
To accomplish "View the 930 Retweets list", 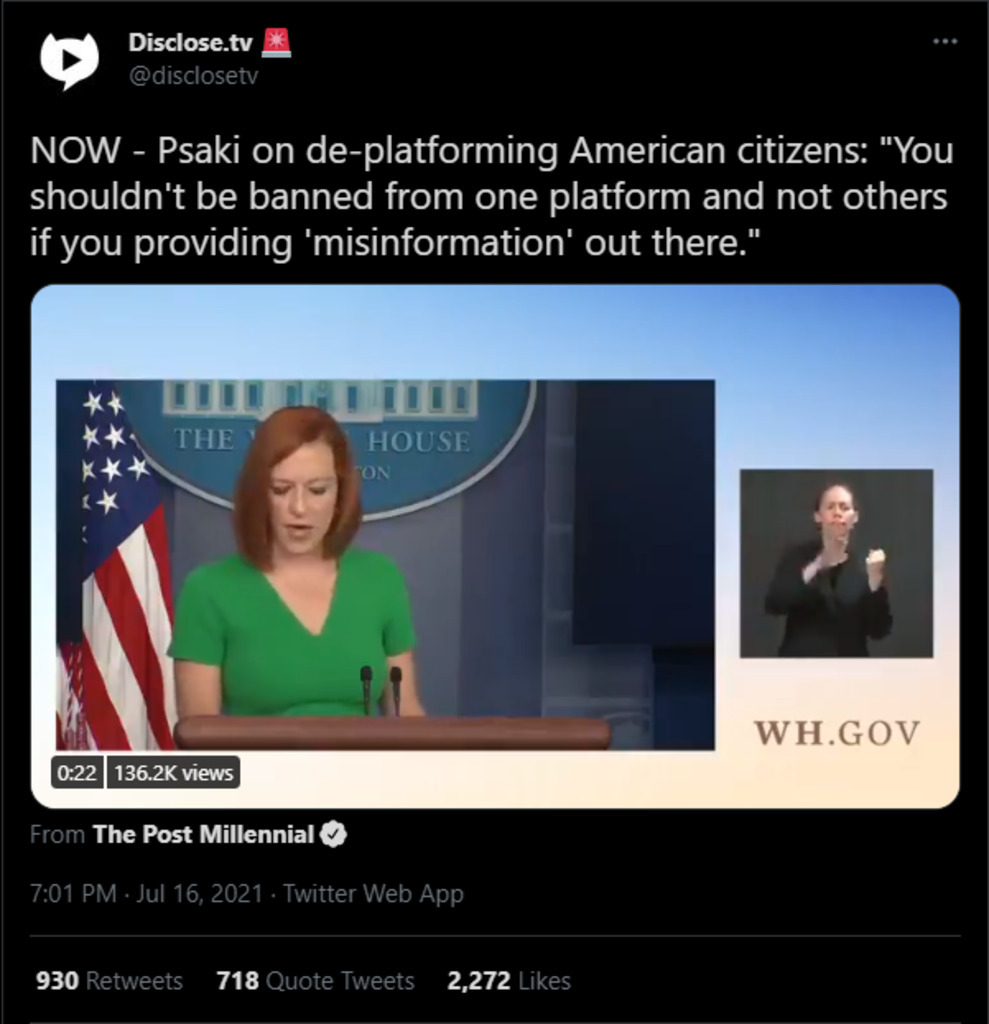I will (109, 981).
